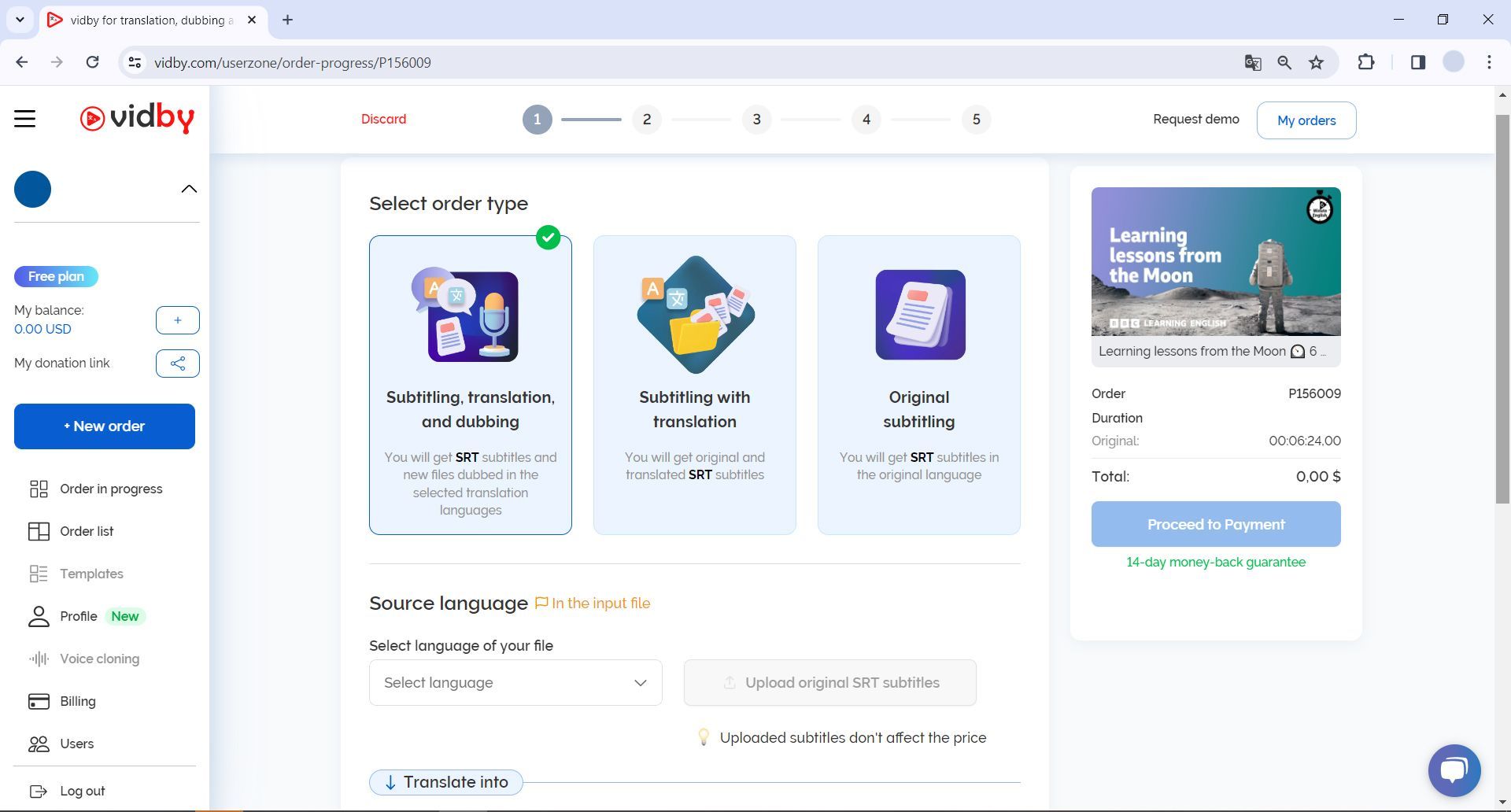This screenshot has height=812, width=1511.
Task: Open Voice cloning from the sidebar
Action: tap(99, 659)
